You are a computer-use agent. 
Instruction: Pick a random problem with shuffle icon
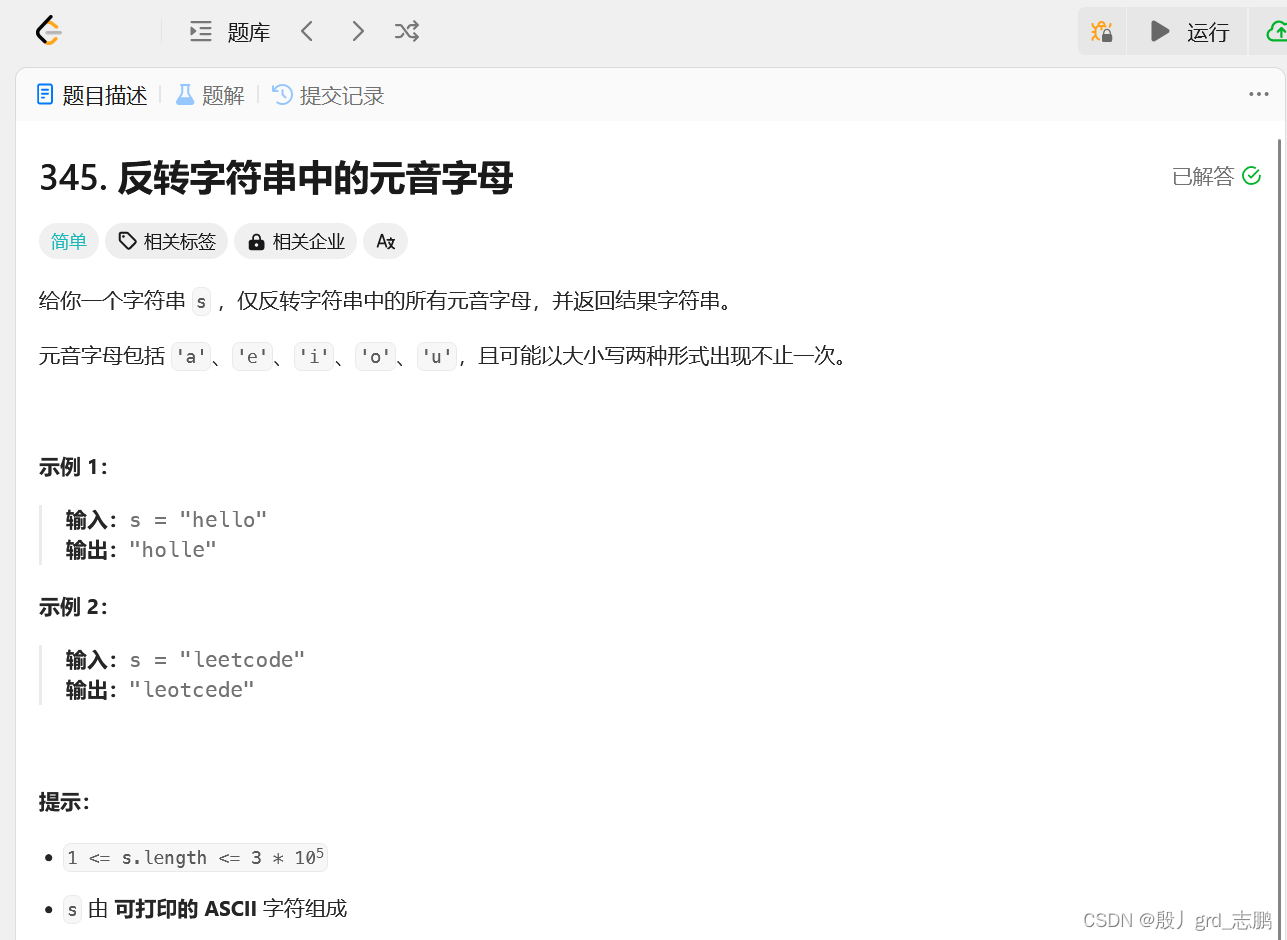tap(406, 31)
